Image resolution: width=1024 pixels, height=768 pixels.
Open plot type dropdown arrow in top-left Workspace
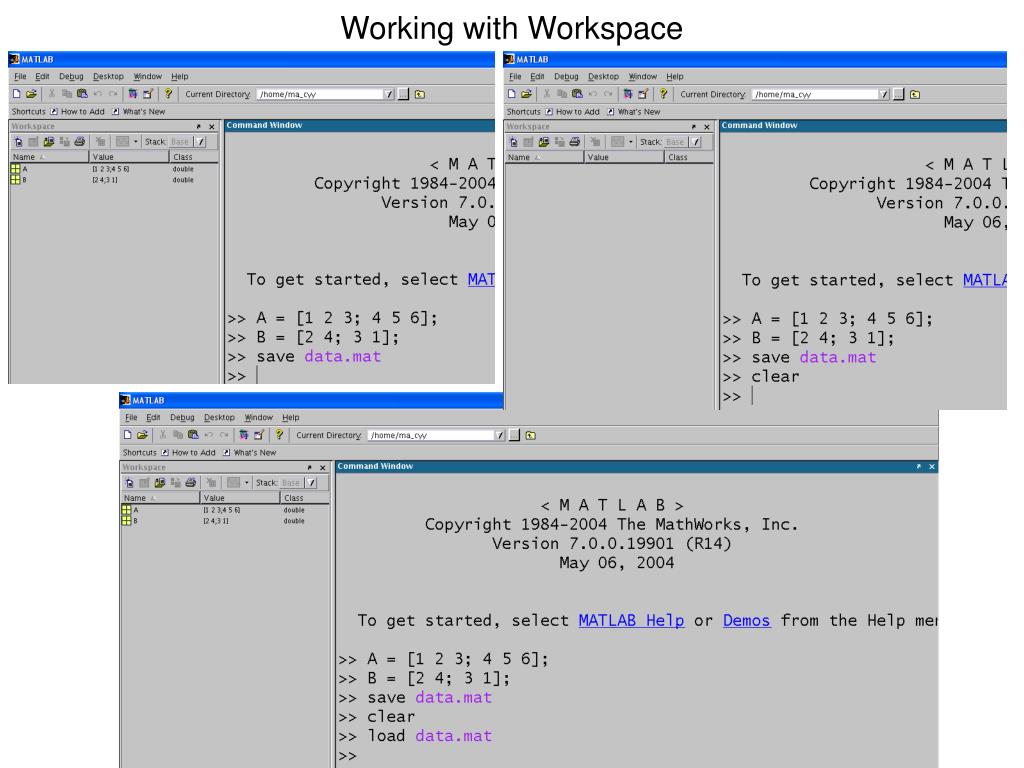tap(136, 142)
